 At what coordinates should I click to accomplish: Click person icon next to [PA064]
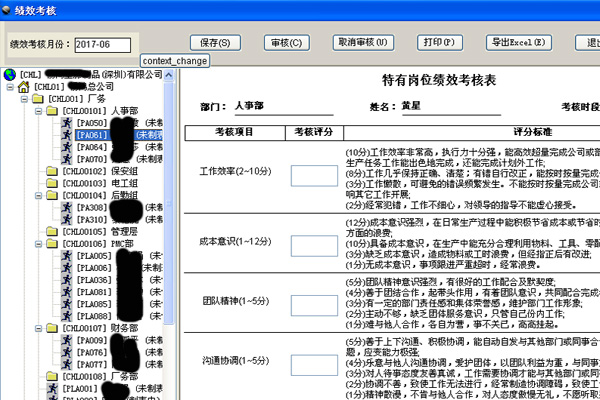coord(67,147)
